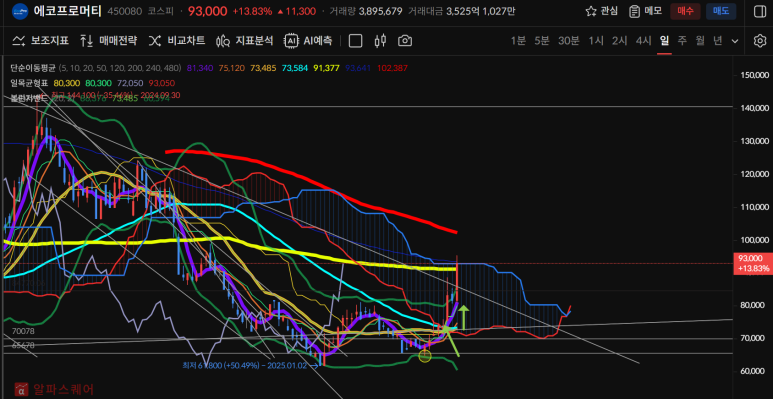Click Ichimoku value 72,050
This screenshot has width=773, height=399.
point(131,83)
